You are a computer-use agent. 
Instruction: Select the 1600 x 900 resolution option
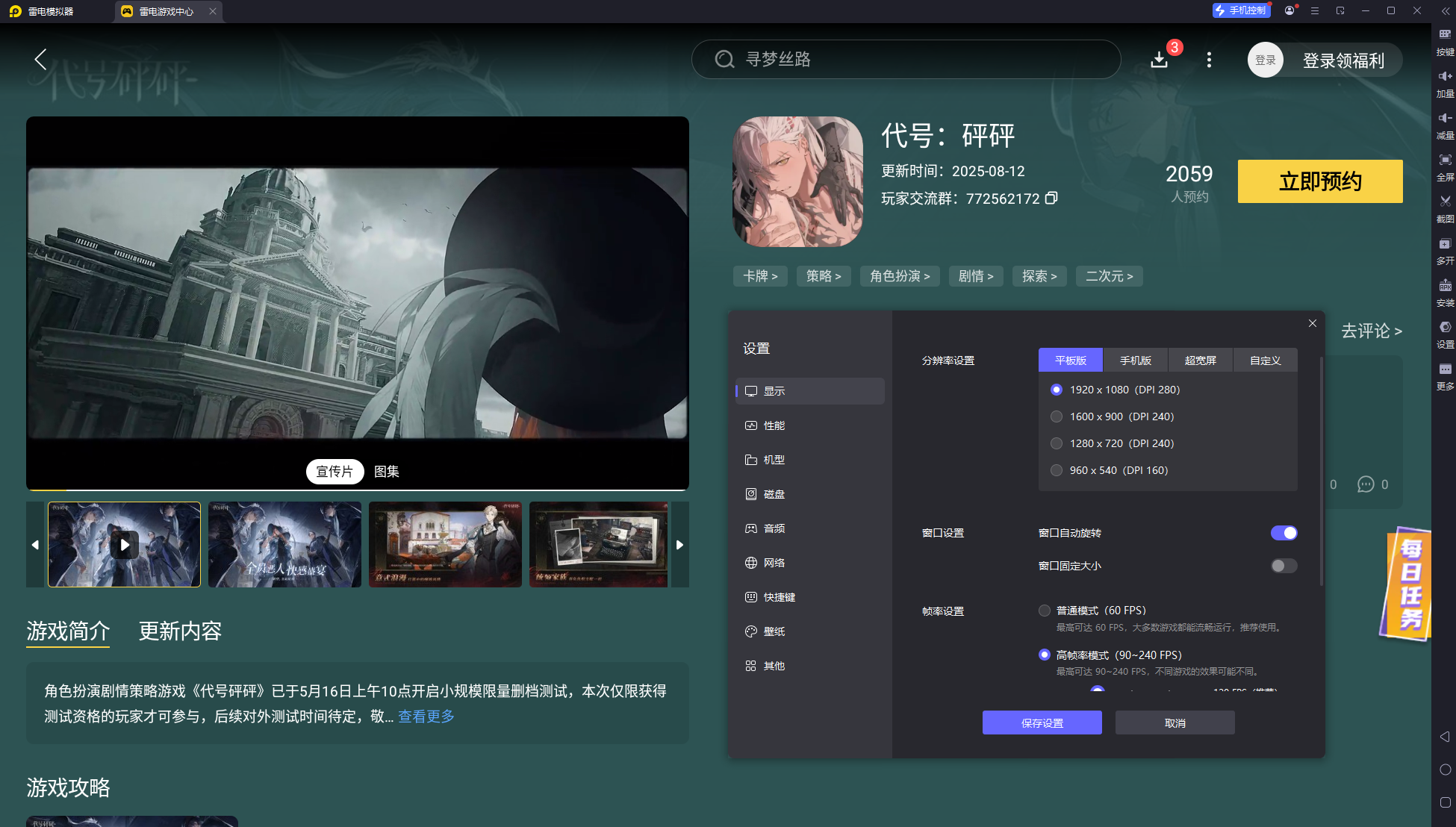point(1057,416)
